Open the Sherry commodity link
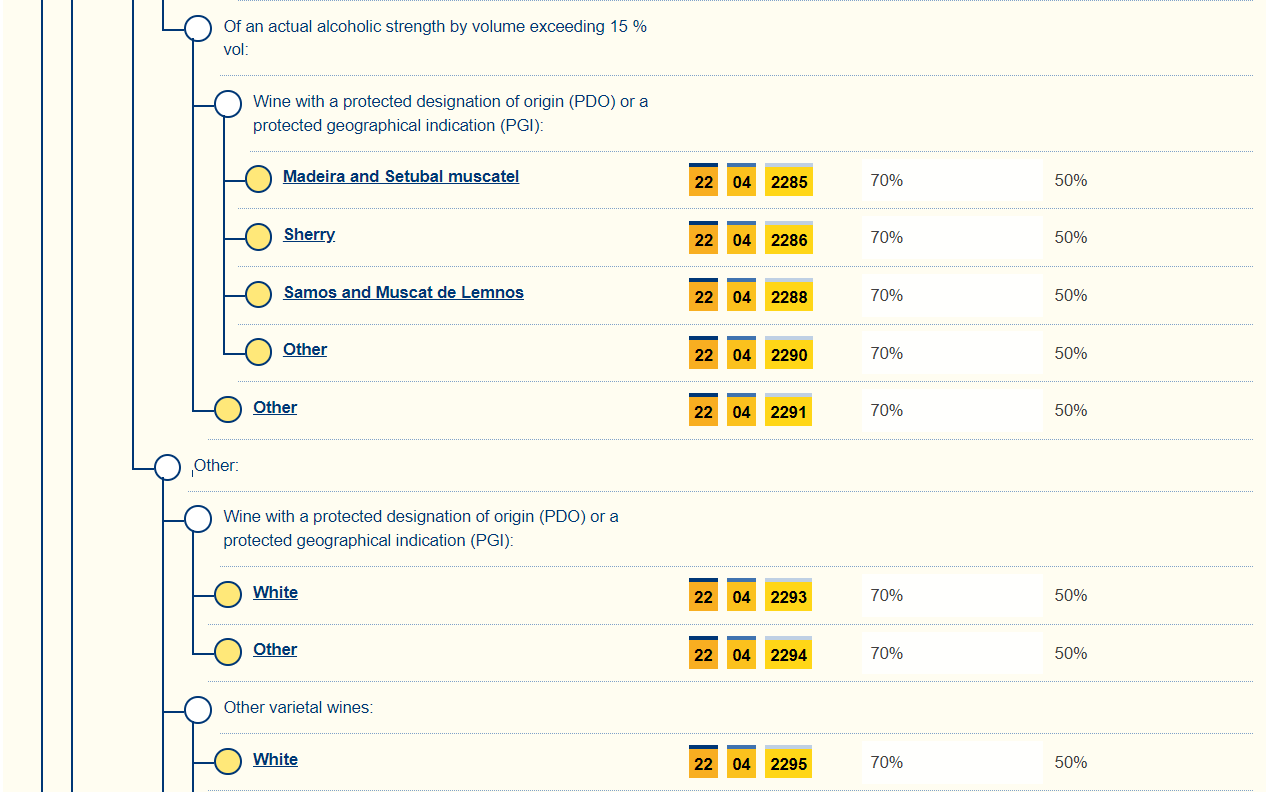 pyautogui.click(x=309, y=235)
